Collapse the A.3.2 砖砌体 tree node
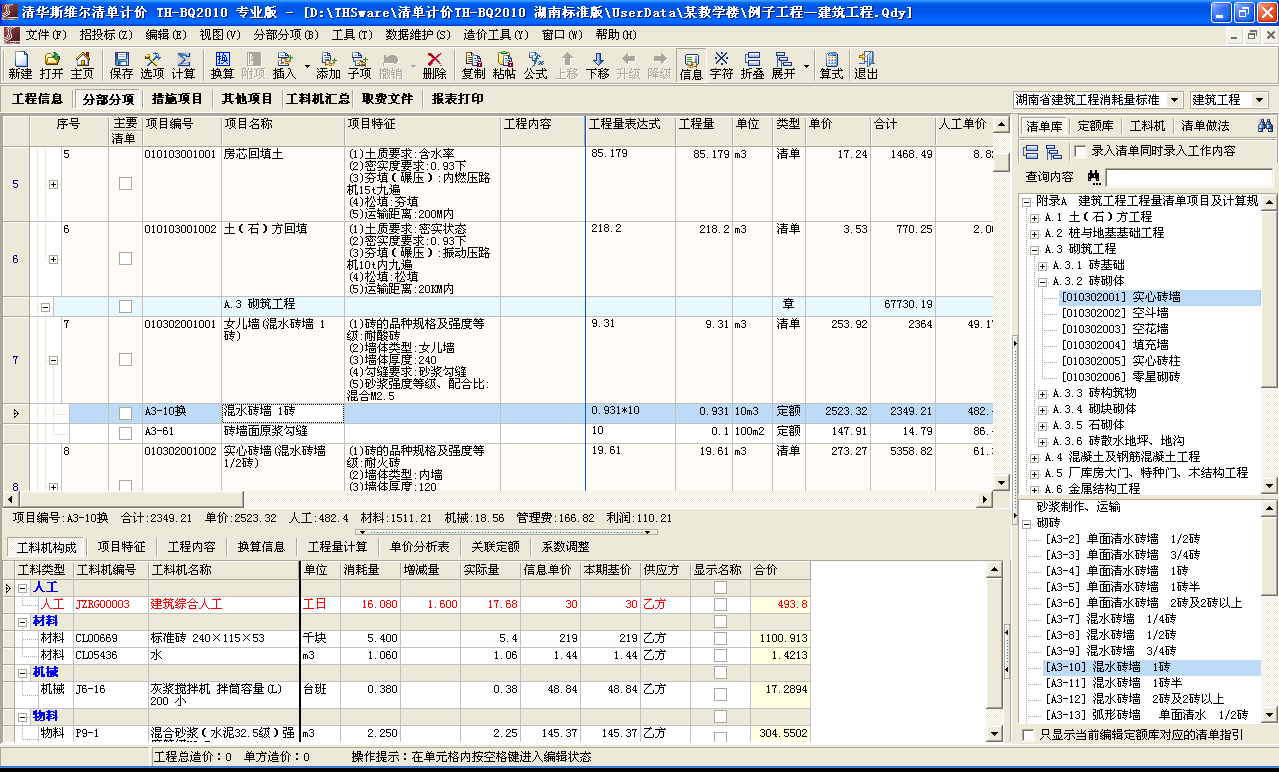The height and width of the screenshot is (772, 1279). point(1042,281)
